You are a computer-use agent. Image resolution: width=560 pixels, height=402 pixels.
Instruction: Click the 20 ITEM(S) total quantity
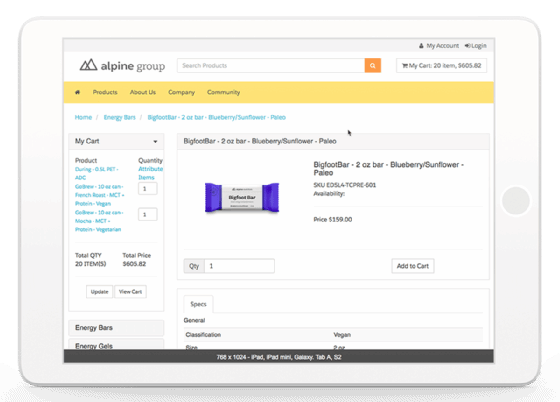coord(91,264)
